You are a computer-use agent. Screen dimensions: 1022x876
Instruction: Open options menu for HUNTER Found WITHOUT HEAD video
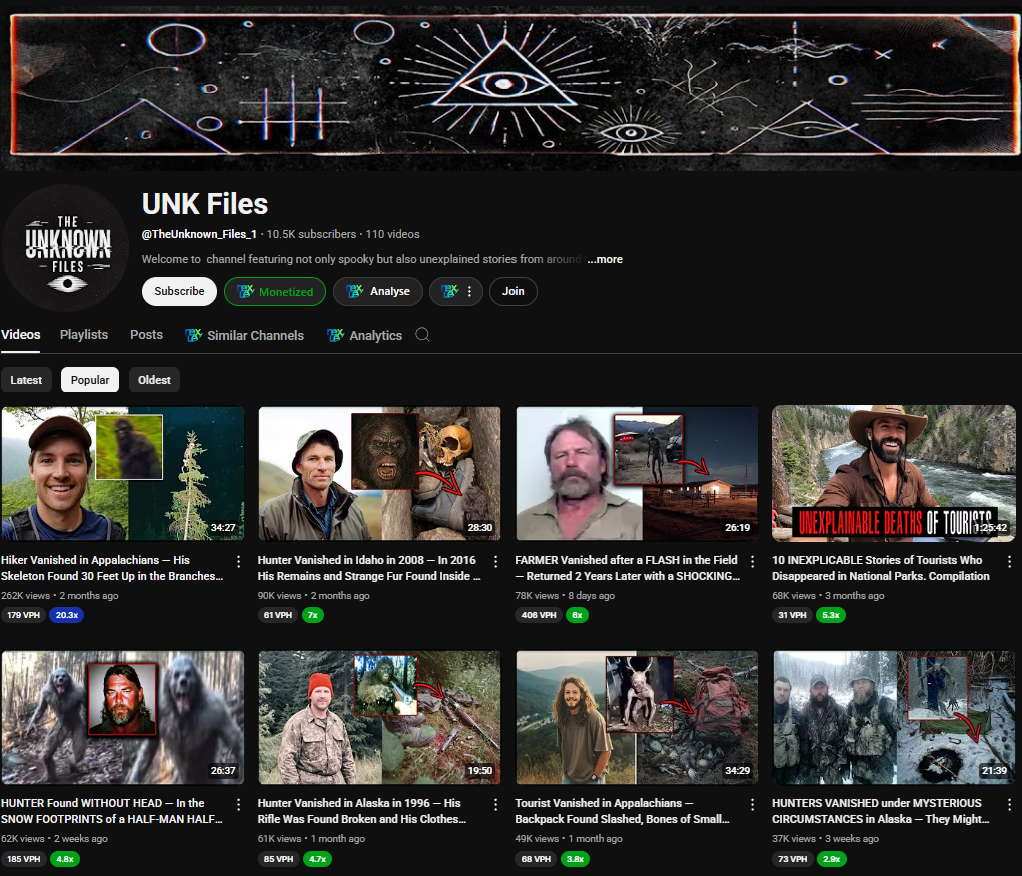[239, 805]
